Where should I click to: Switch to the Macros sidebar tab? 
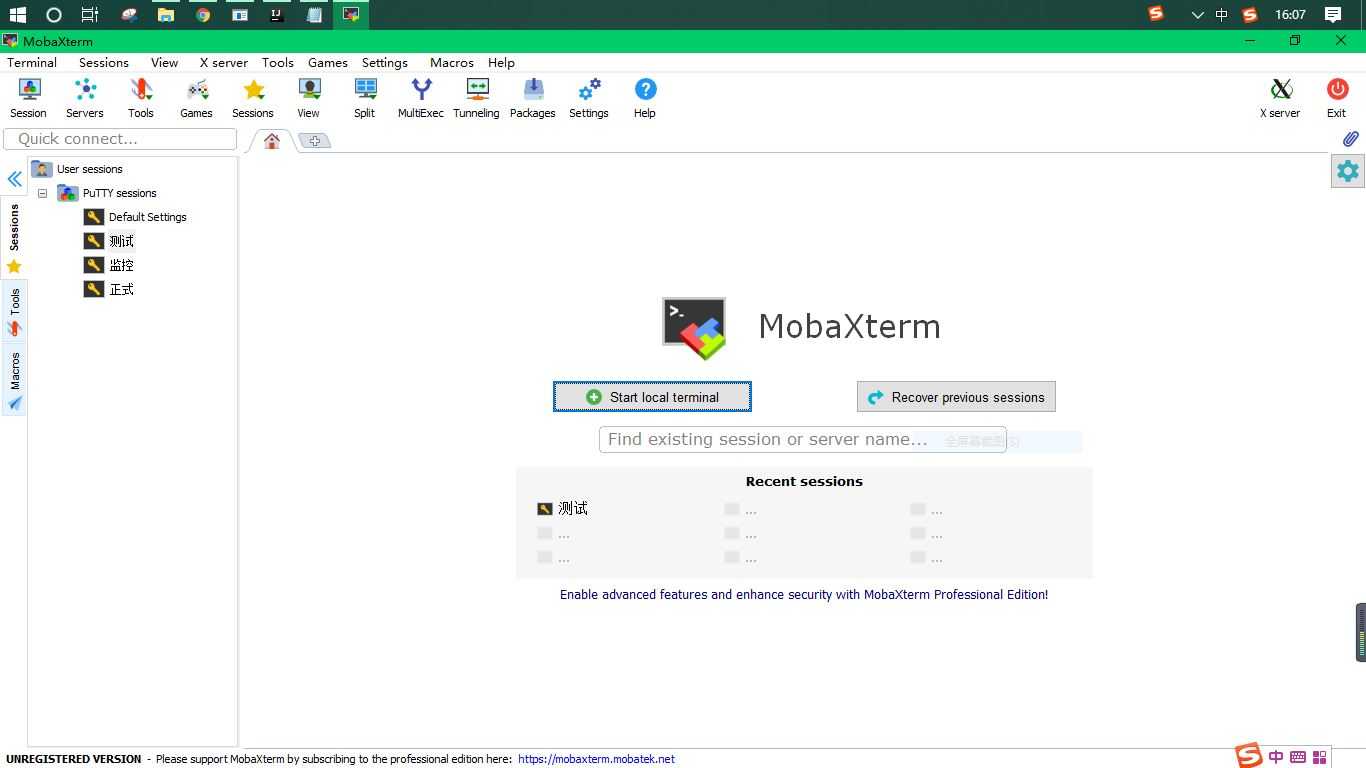point(14,380)
